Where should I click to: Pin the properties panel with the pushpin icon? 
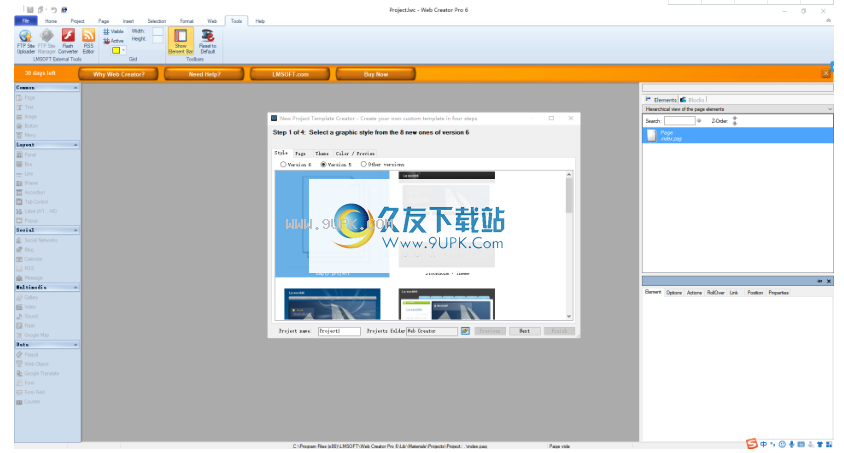(x=820, y=281)
